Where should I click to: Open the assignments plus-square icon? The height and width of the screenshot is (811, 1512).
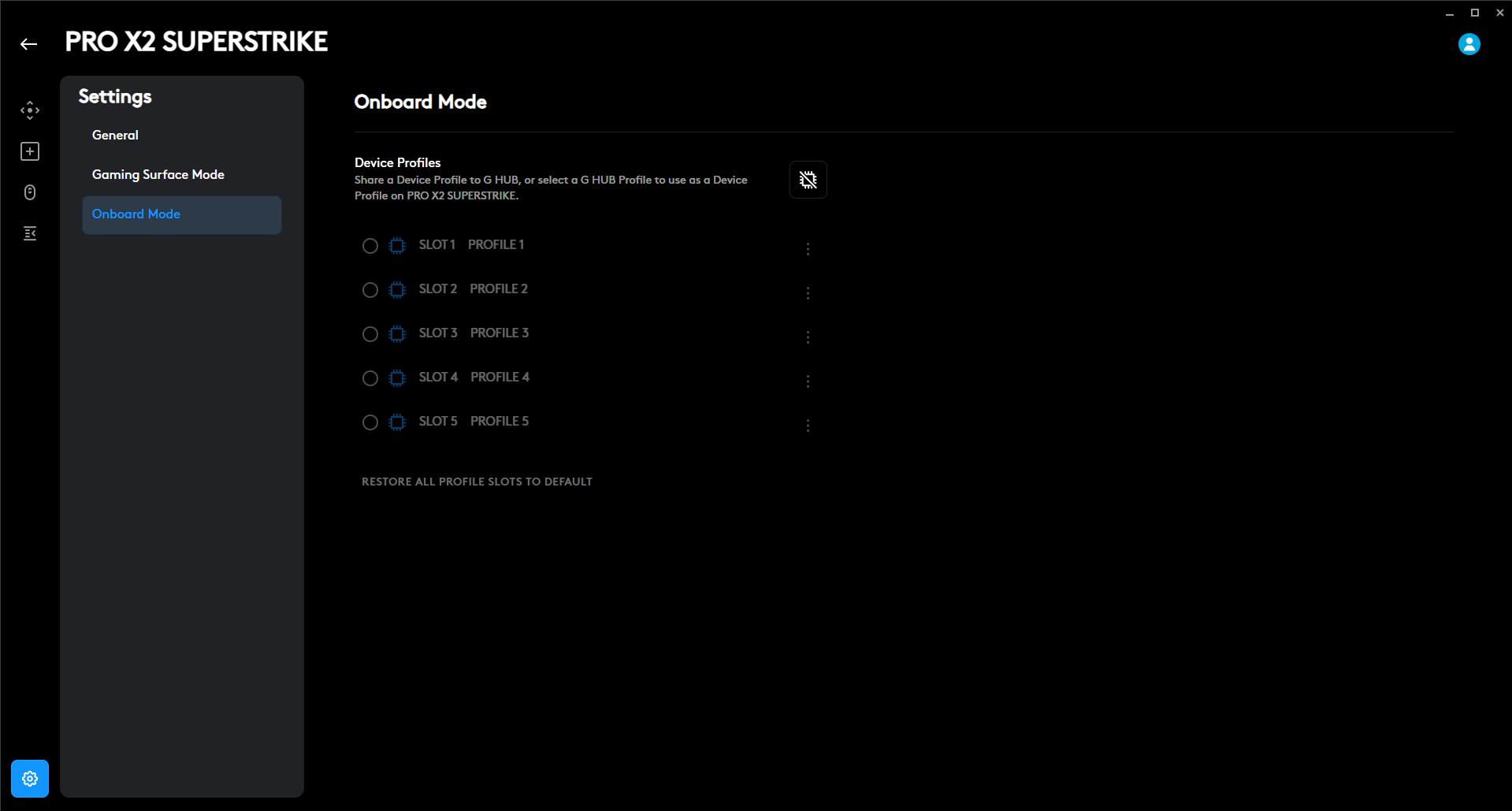(x=30, y=151)
